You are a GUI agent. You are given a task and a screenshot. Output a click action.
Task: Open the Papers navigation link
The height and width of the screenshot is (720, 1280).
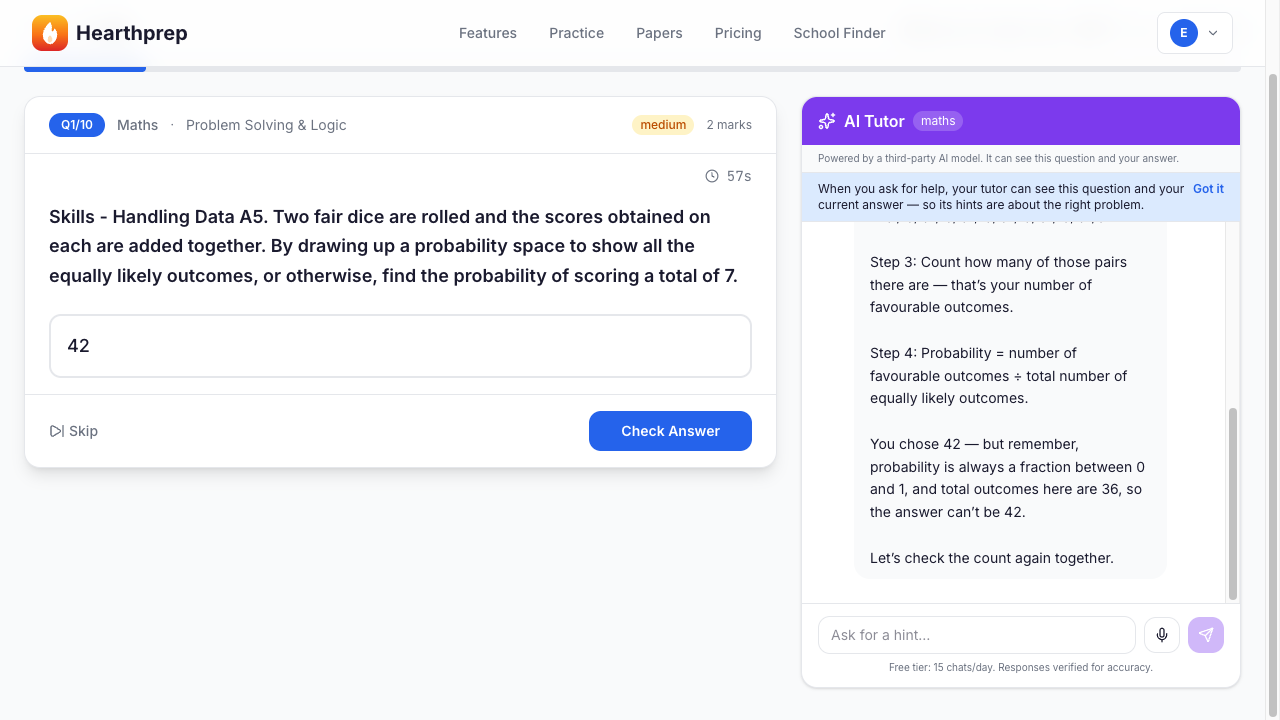point(659,33)
